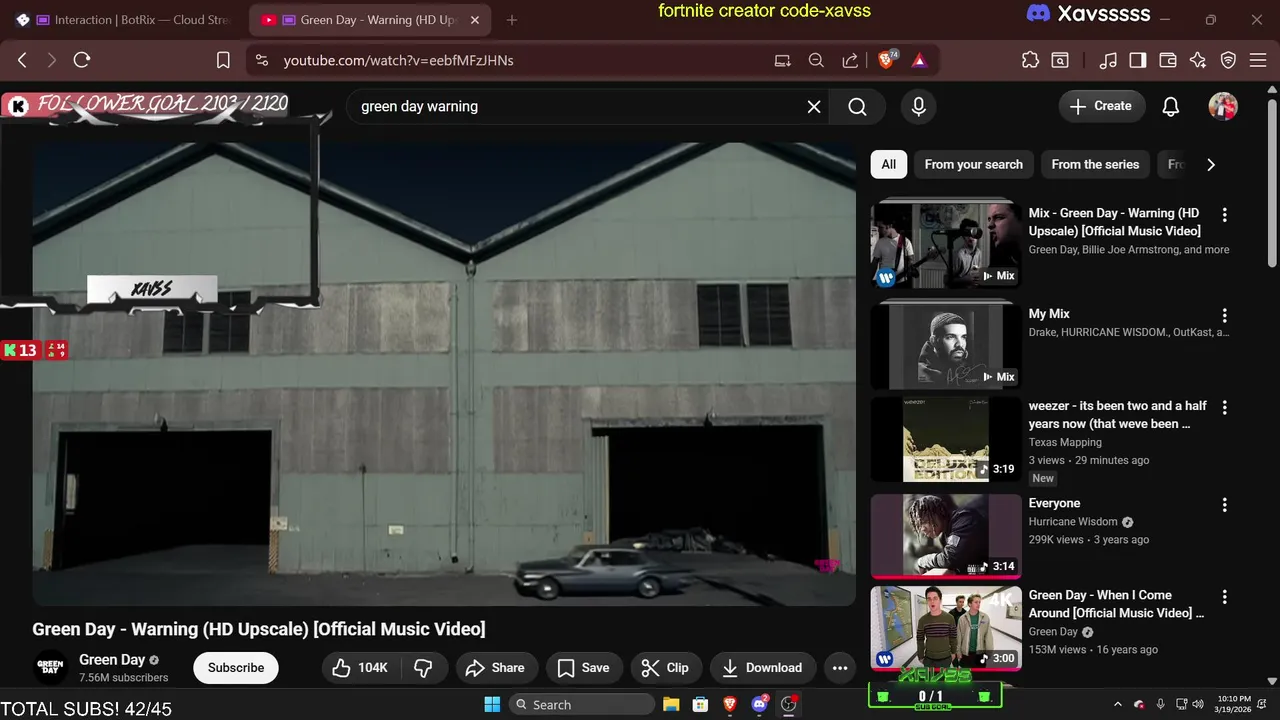
Task: Open the Mix - Green Day Warning thumbnail
Action: (x=946, y=246)
